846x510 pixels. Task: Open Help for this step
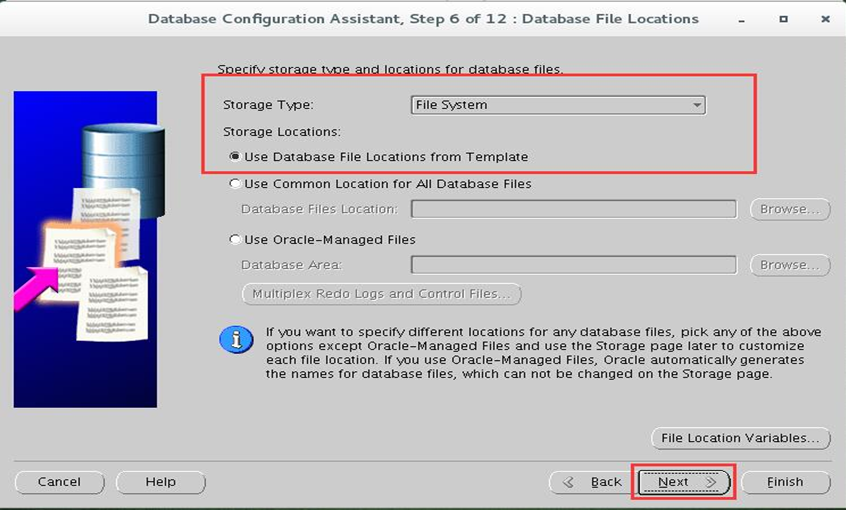(x=161, y=482)
